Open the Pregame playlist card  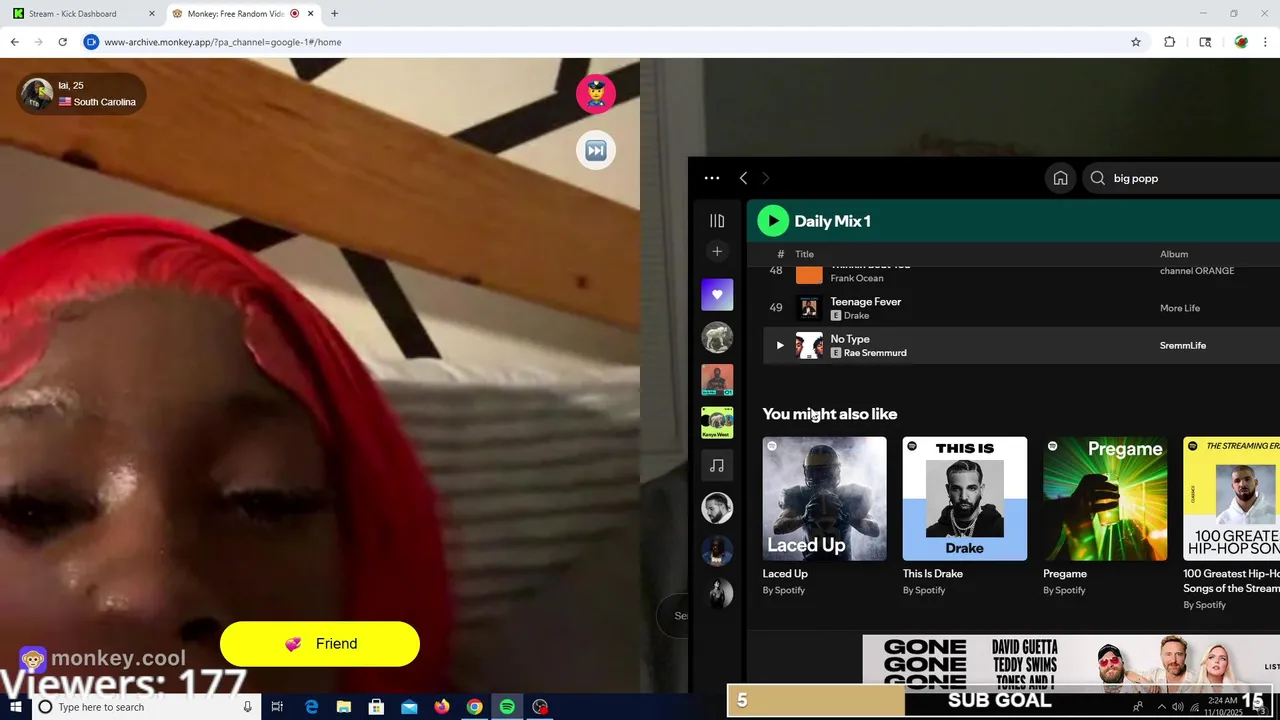[1105, 516]
